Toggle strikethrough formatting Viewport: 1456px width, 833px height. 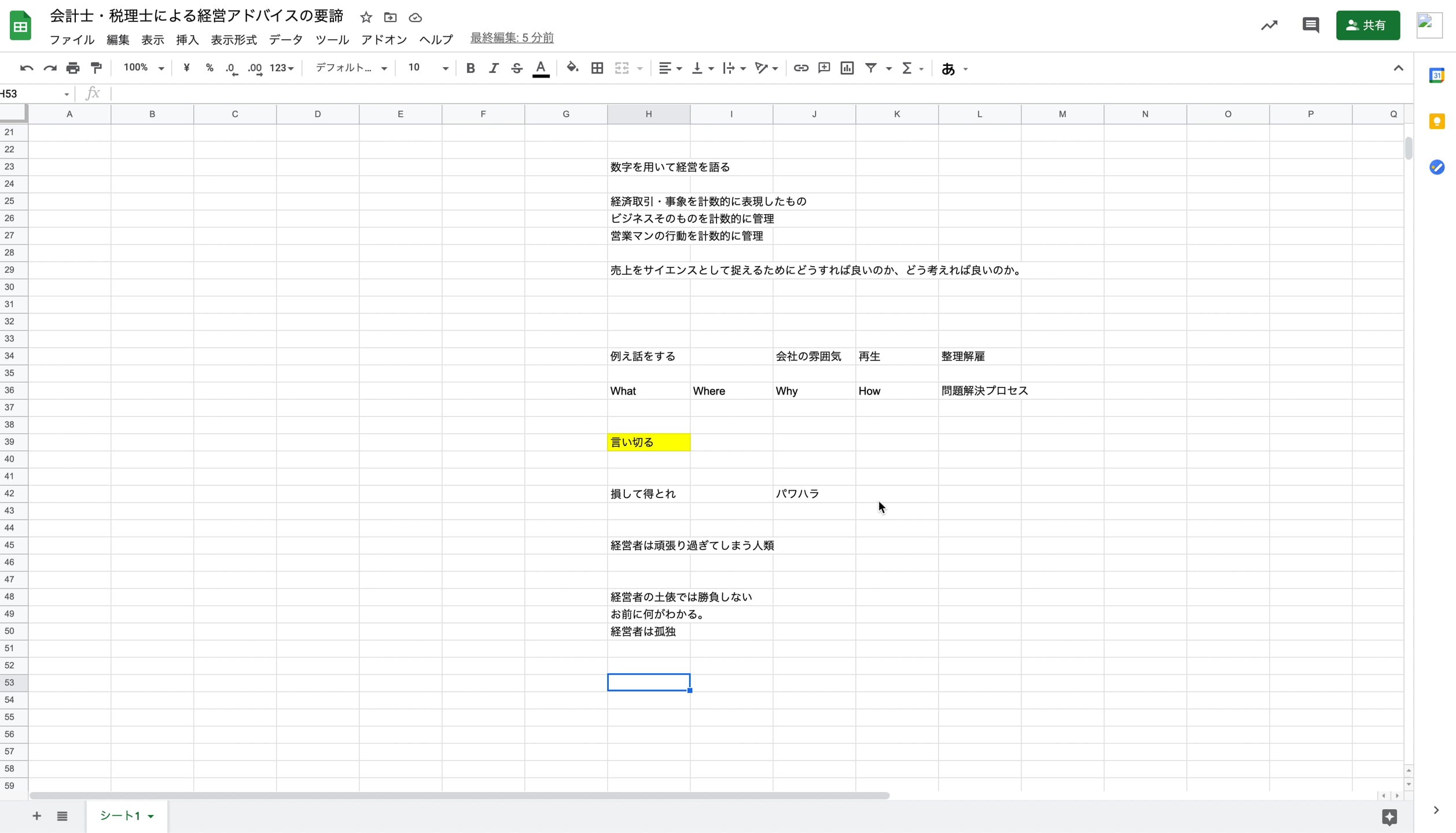click(x=517, y=68)
